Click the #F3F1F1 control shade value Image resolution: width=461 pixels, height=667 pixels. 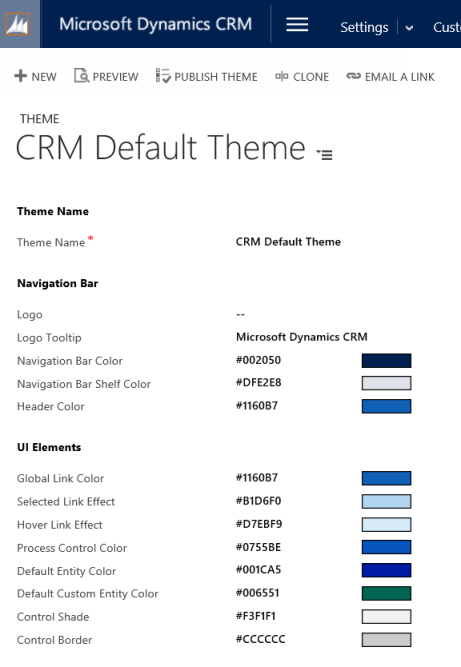256,616
